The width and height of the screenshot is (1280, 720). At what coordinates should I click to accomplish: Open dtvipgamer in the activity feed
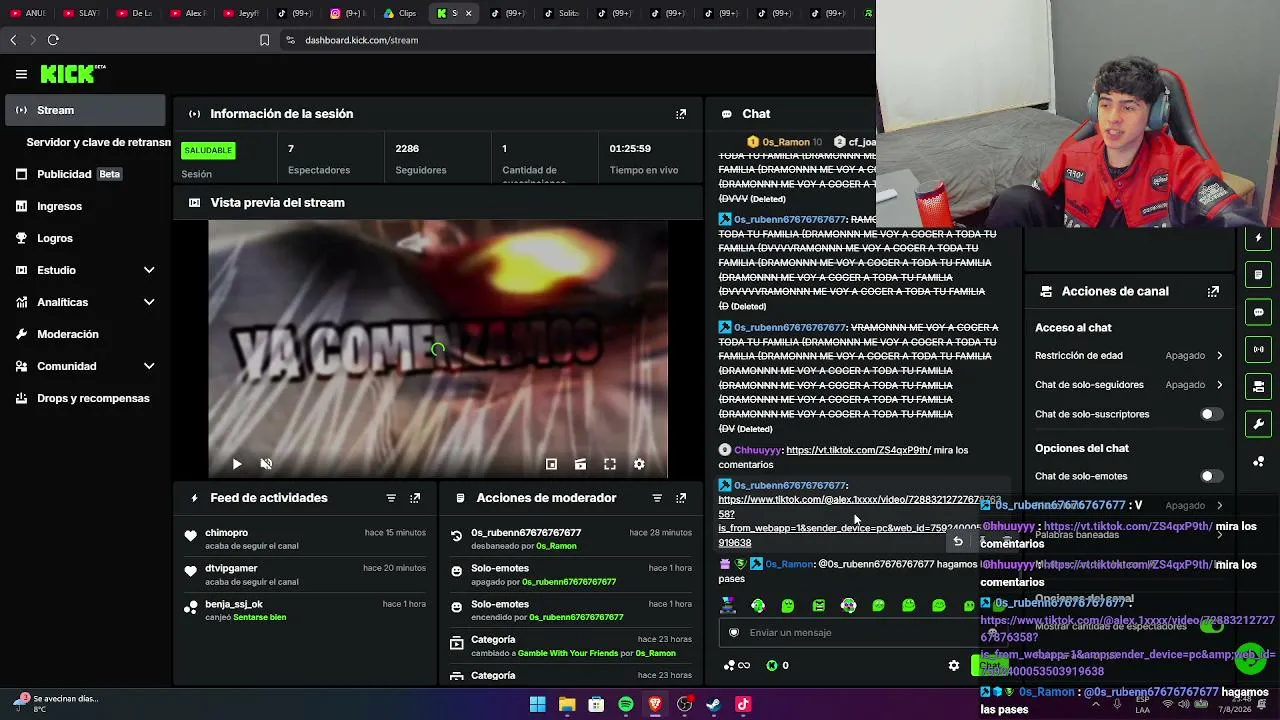coord(231,569)
